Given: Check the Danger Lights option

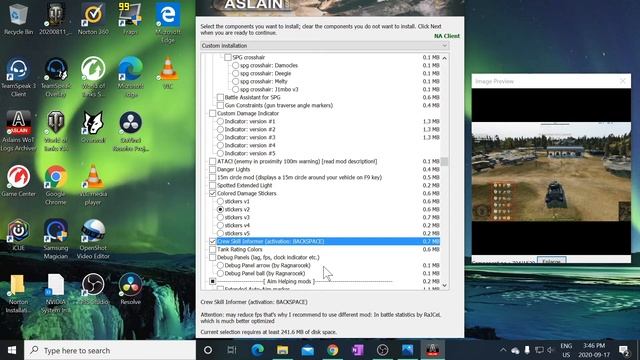Looking at the screenshot, I should click(x=213, y=169).
